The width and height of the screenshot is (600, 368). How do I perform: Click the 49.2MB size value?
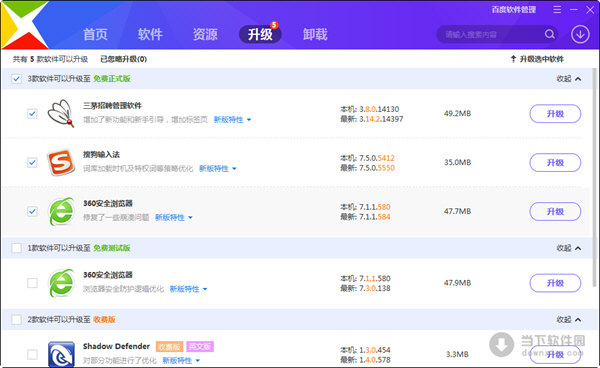pos(457,114)
